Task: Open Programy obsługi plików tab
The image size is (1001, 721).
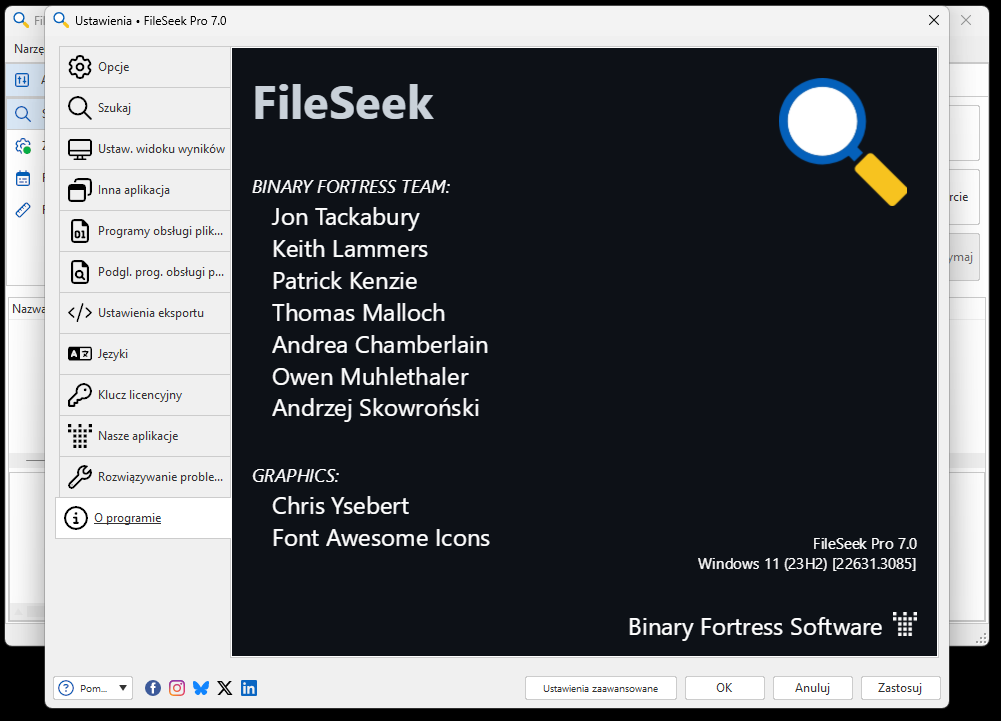Action: click(x=145, y=231)
